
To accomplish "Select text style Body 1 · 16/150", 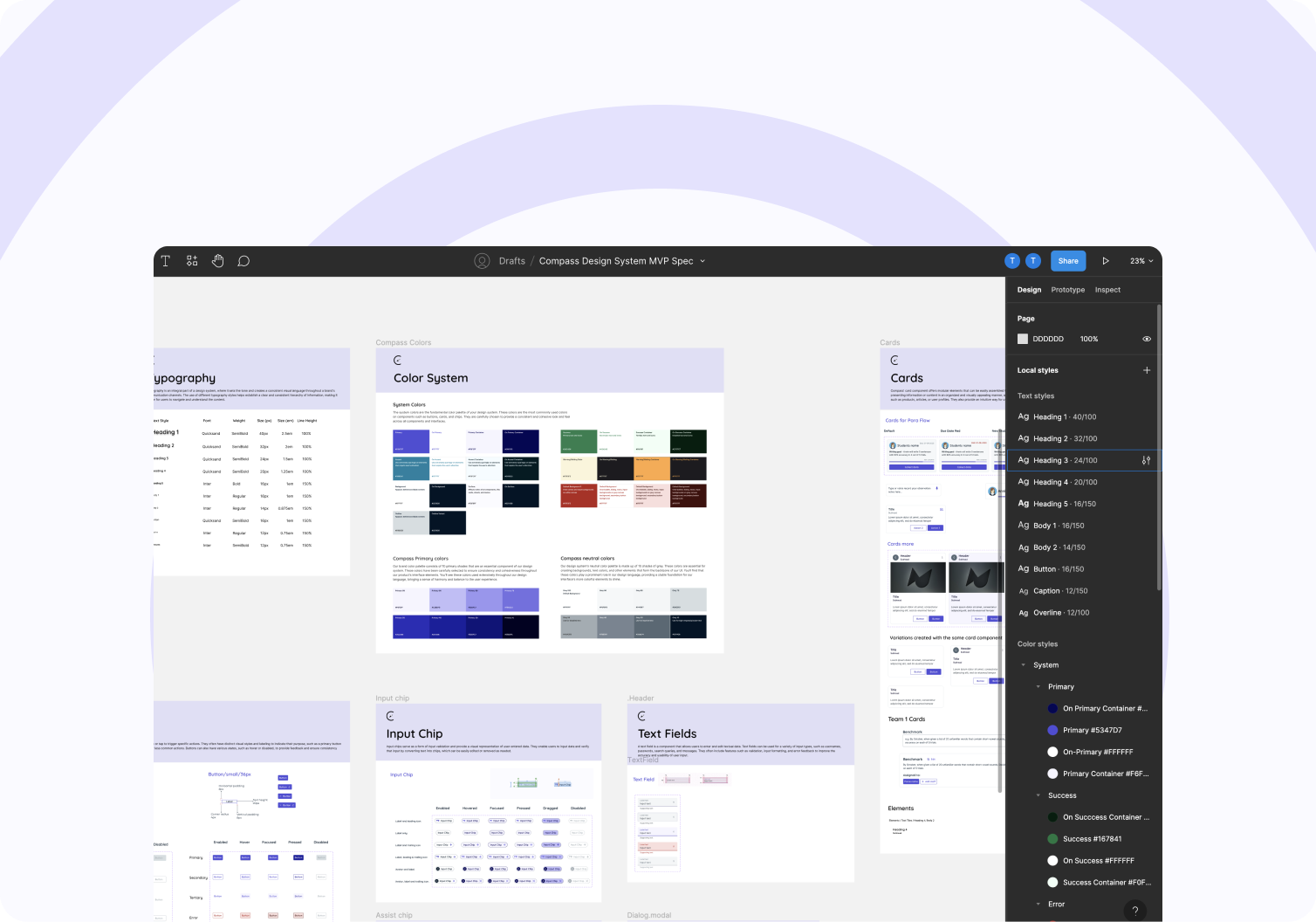I will click(1082, 526).
